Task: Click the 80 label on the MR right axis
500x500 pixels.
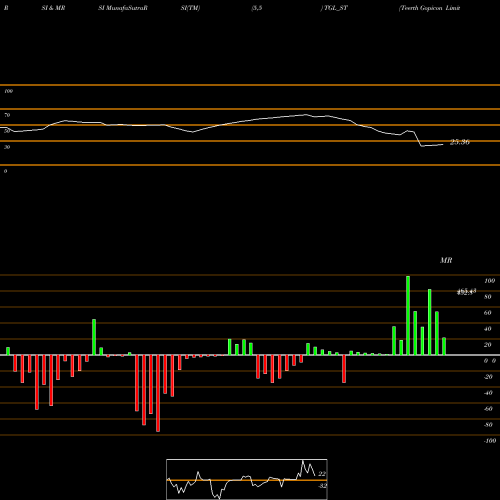Action: point(488,297)
